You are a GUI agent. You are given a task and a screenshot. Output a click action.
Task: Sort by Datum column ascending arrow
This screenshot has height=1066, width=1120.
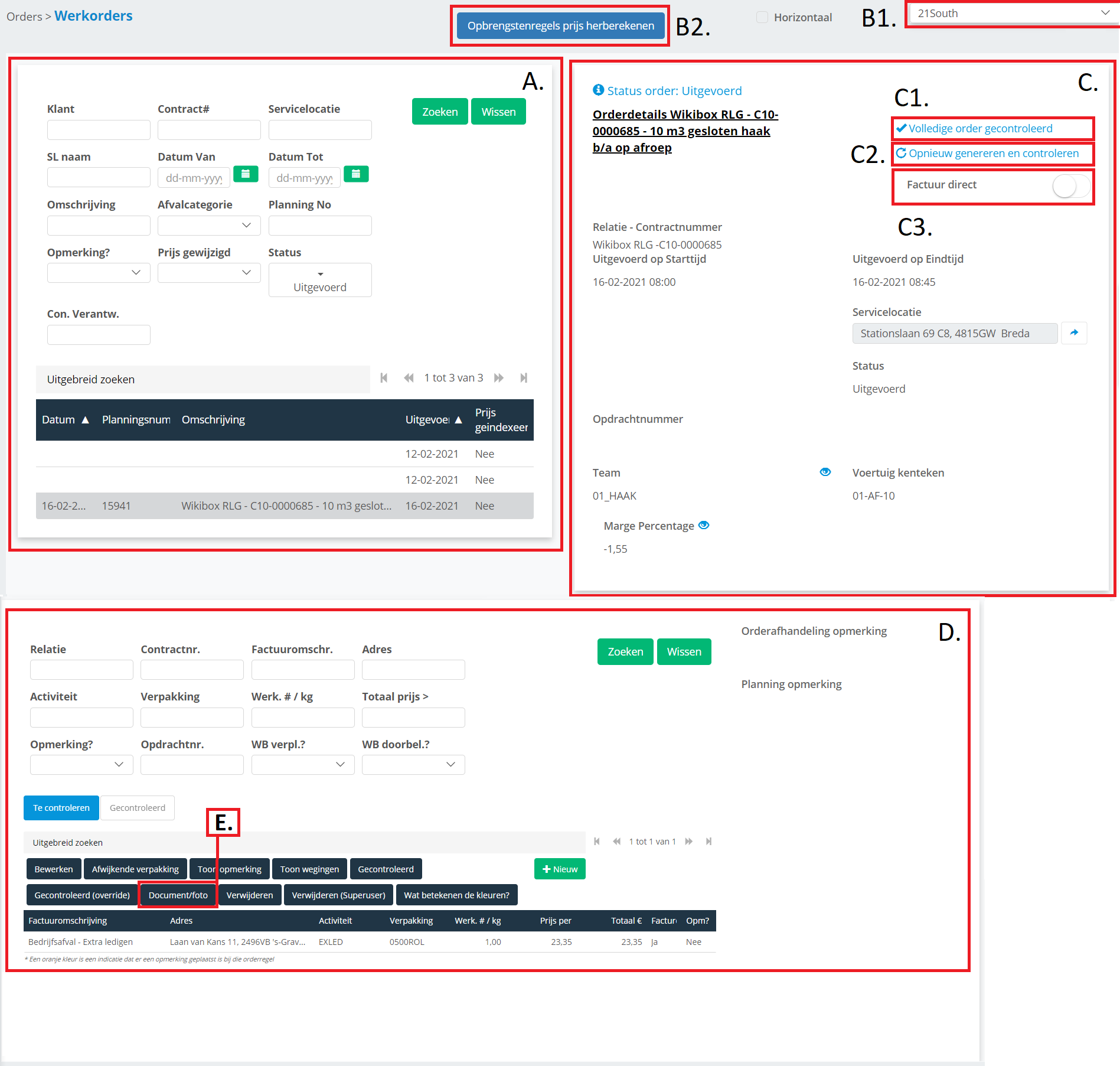[x=85, y=420]
